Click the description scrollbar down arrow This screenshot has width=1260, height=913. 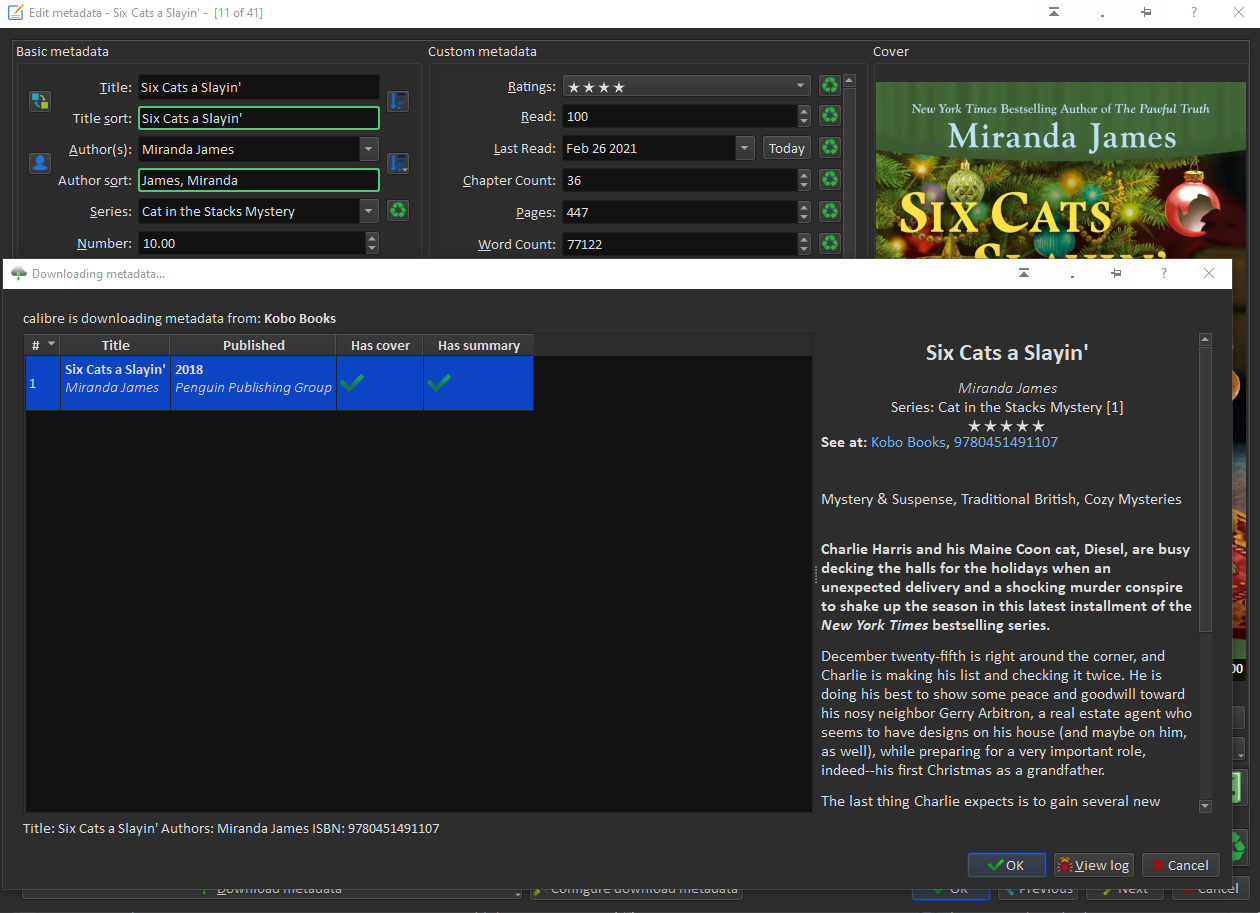(x=1205, y=806)
